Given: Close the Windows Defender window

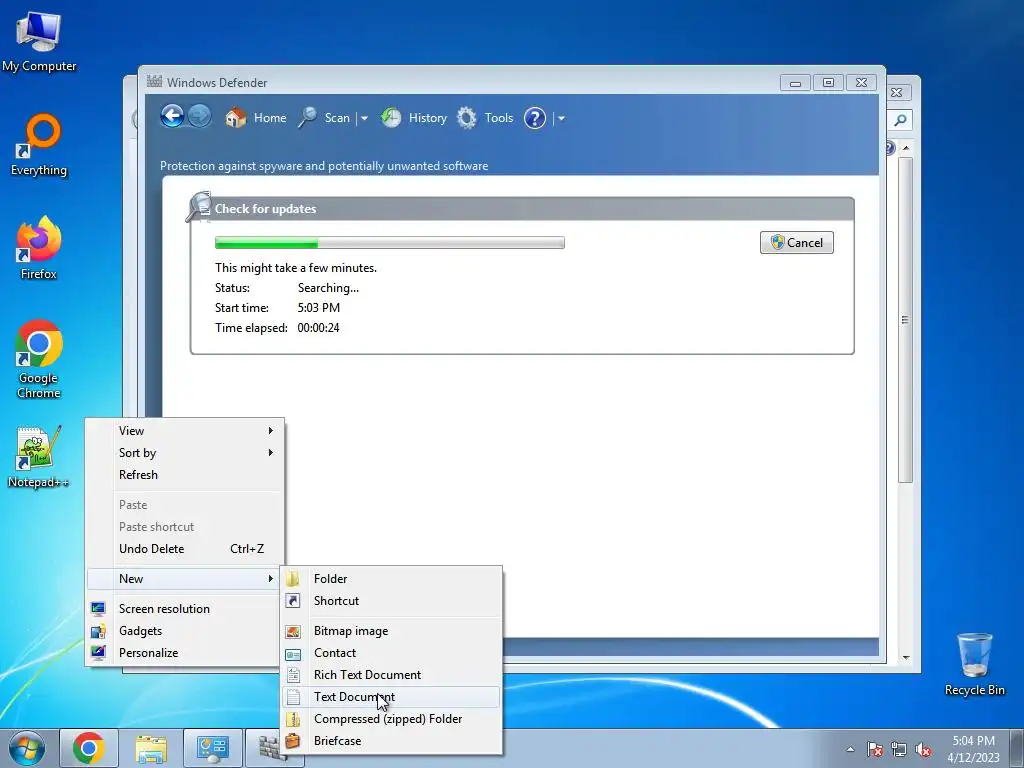Looking at the screenshot, I should [x=861, y=83].
